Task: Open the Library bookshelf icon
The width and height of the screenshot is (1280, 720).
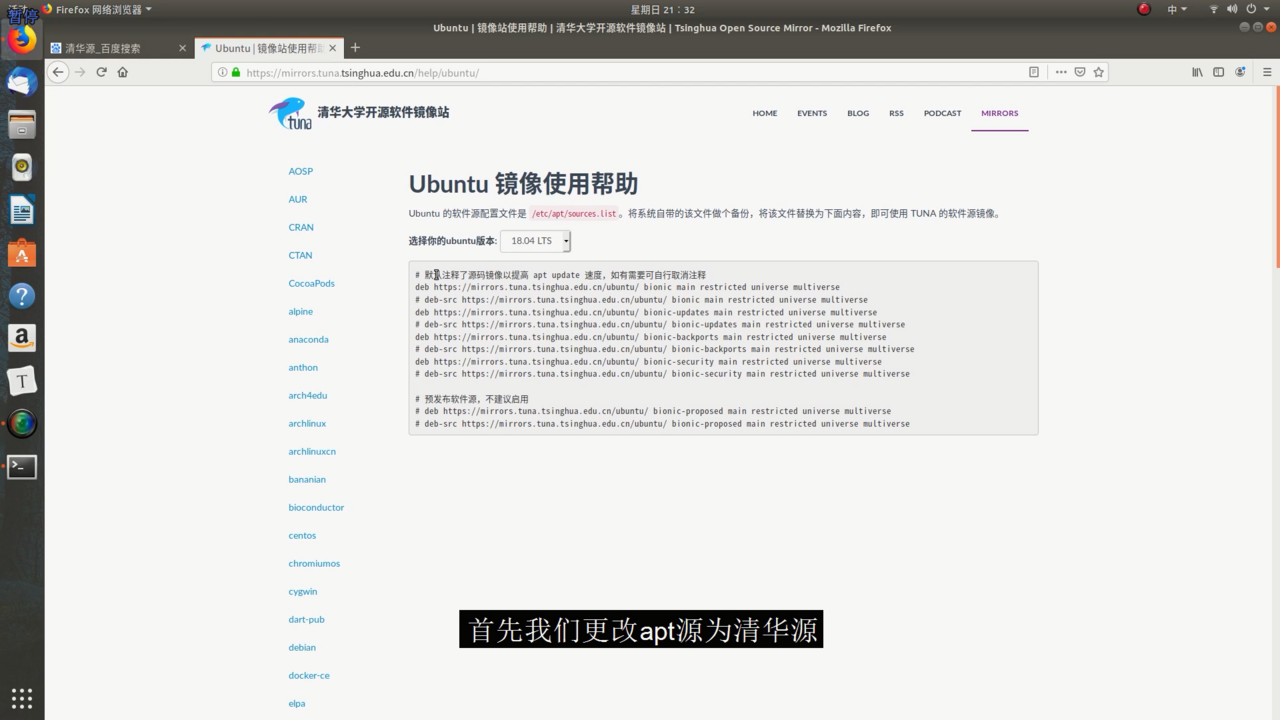Action: (1197, 72)
